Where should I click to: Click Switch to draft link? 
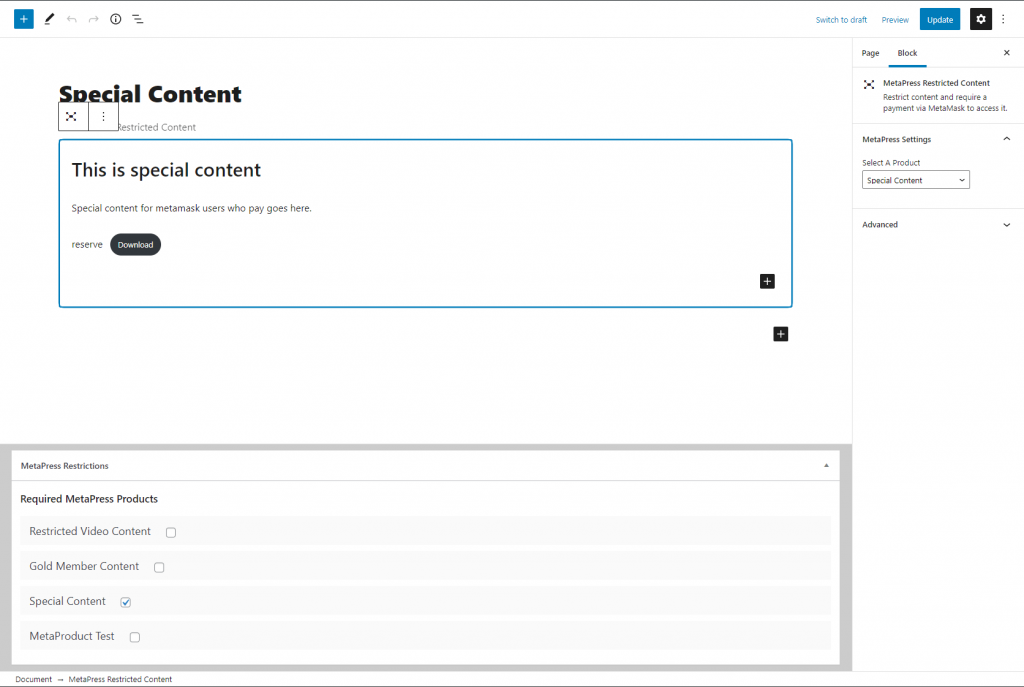click(x=841, y=18)
